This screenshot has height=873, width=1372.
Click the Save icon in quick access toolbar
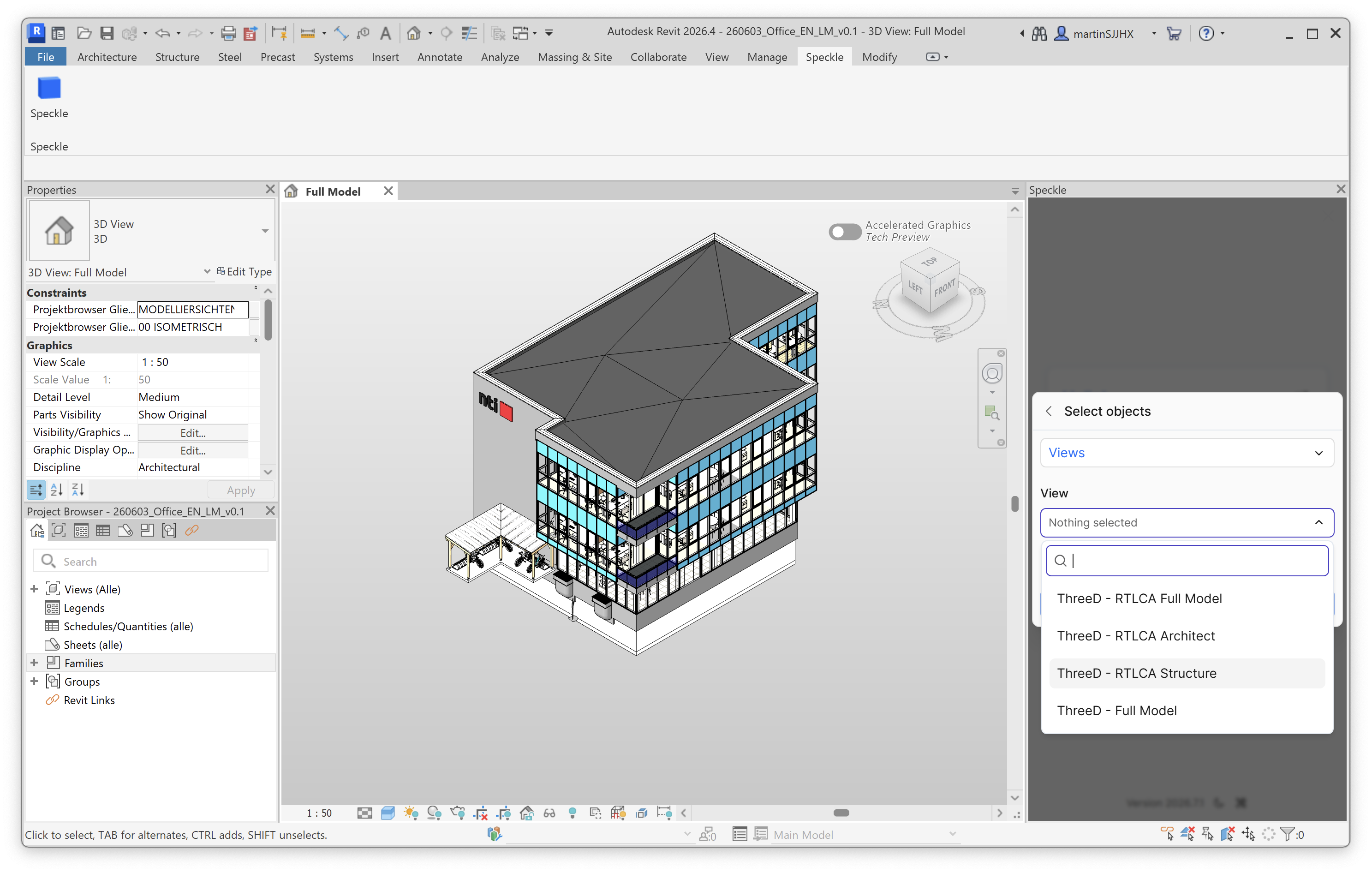pos(107,33)
